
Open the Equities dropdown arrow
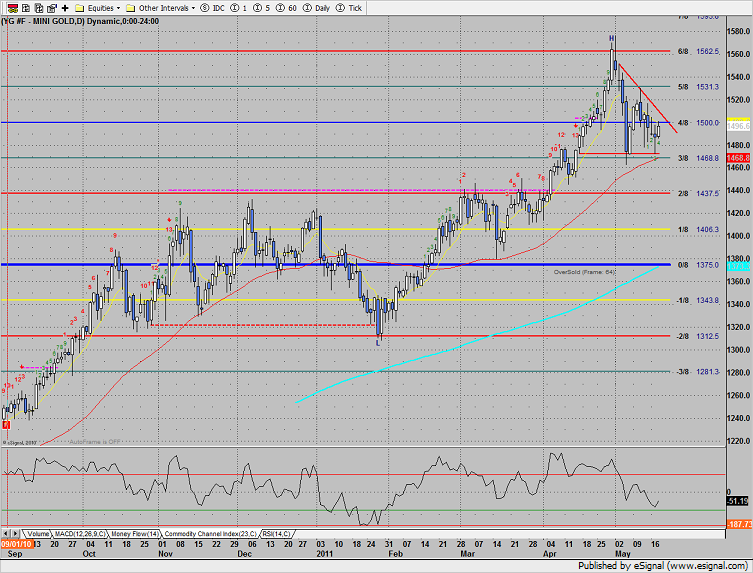118,8
